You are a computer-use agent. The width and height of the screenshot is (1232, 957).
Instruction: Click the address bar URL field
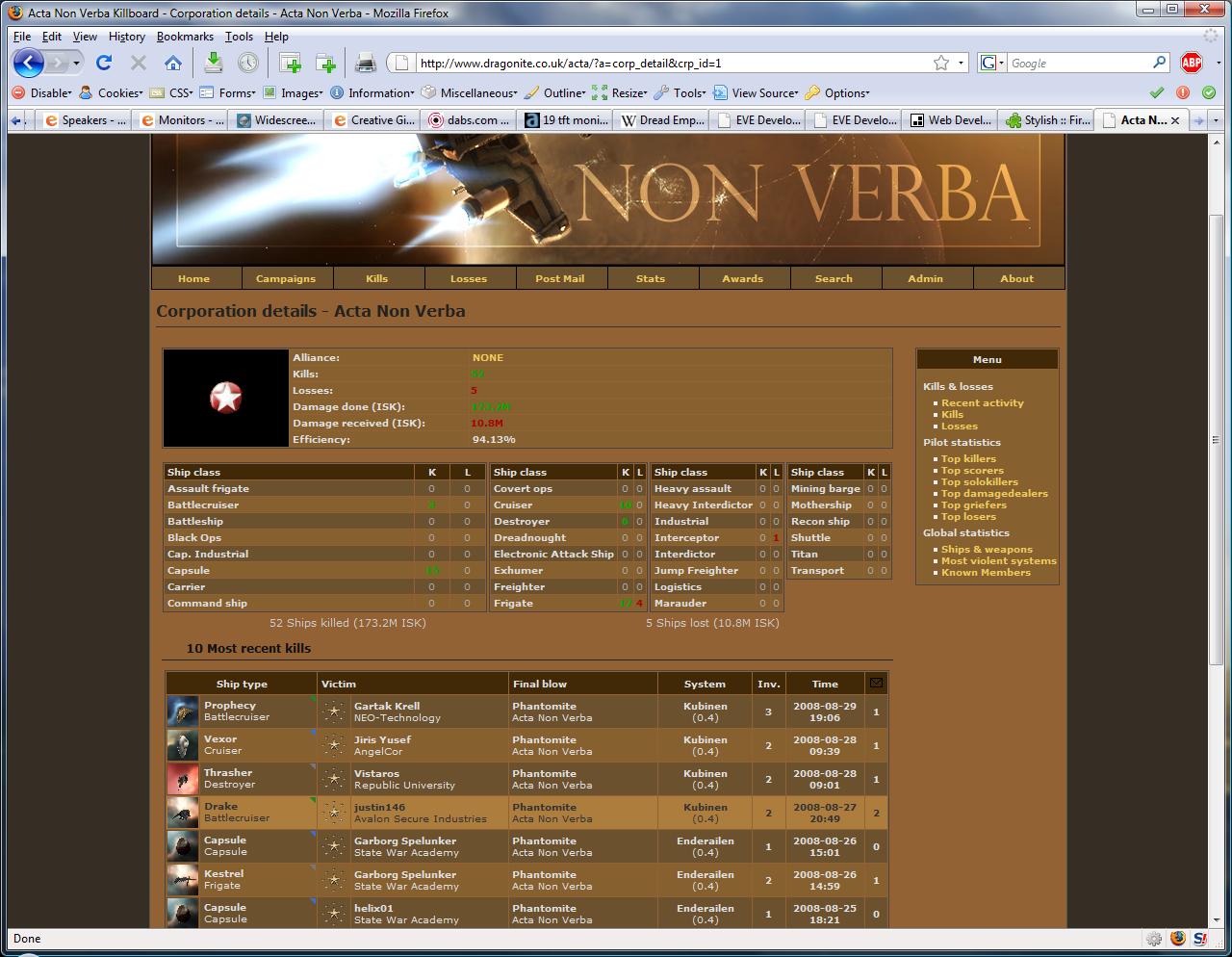pyautogui.click(x=674, y=63)
